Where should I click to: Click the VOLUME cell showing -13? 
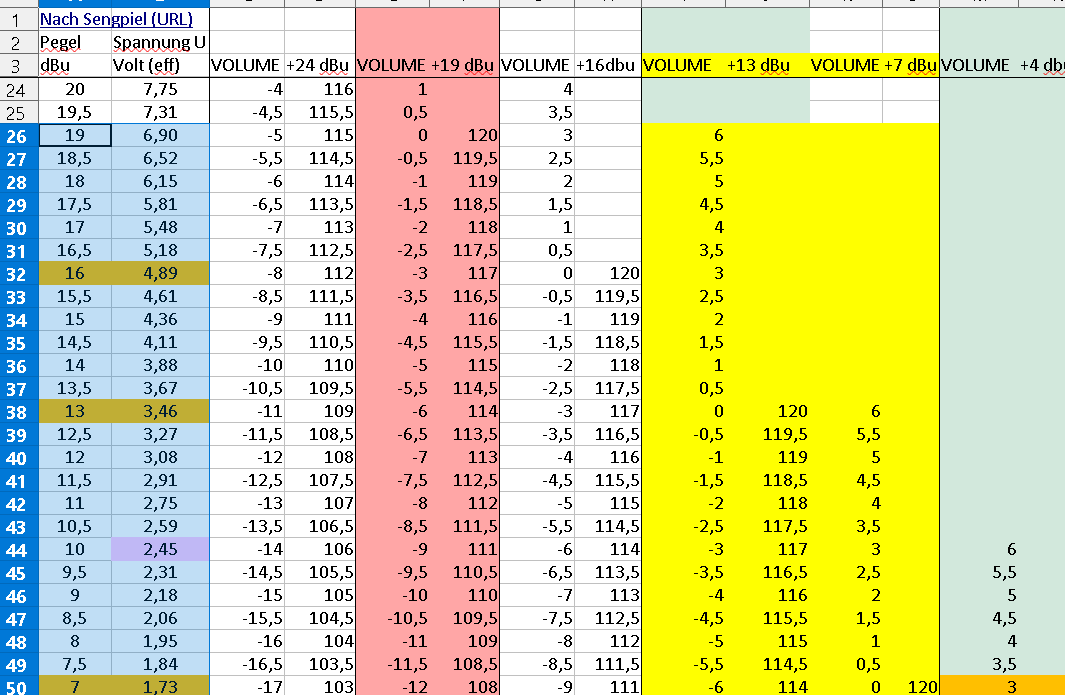(247, 503)
